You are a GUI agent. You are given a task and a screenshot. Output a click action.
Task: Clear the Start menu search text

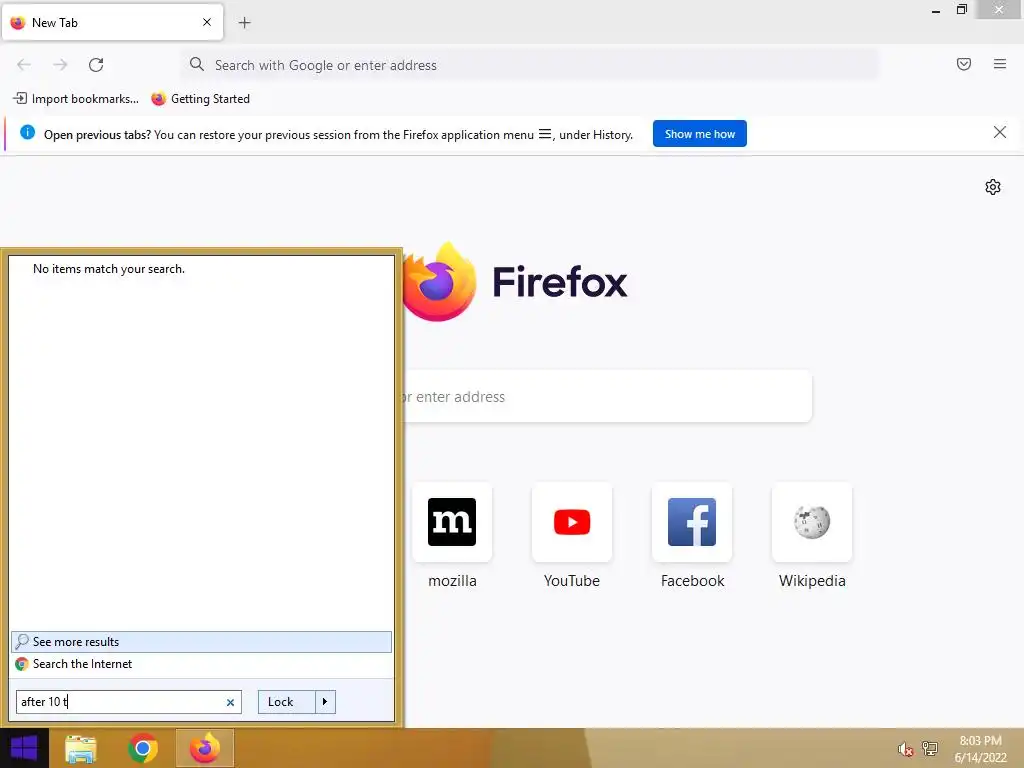pos(230,703)
